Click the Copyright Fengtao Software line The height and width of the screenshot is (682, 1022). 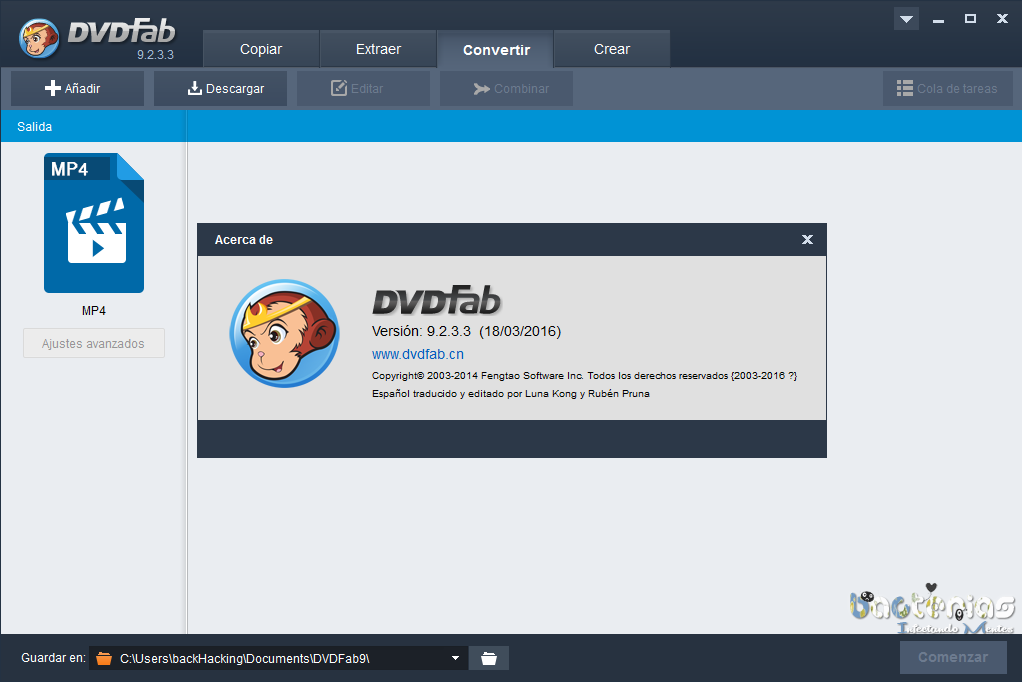pyautogui.click(x=584, y=376)
